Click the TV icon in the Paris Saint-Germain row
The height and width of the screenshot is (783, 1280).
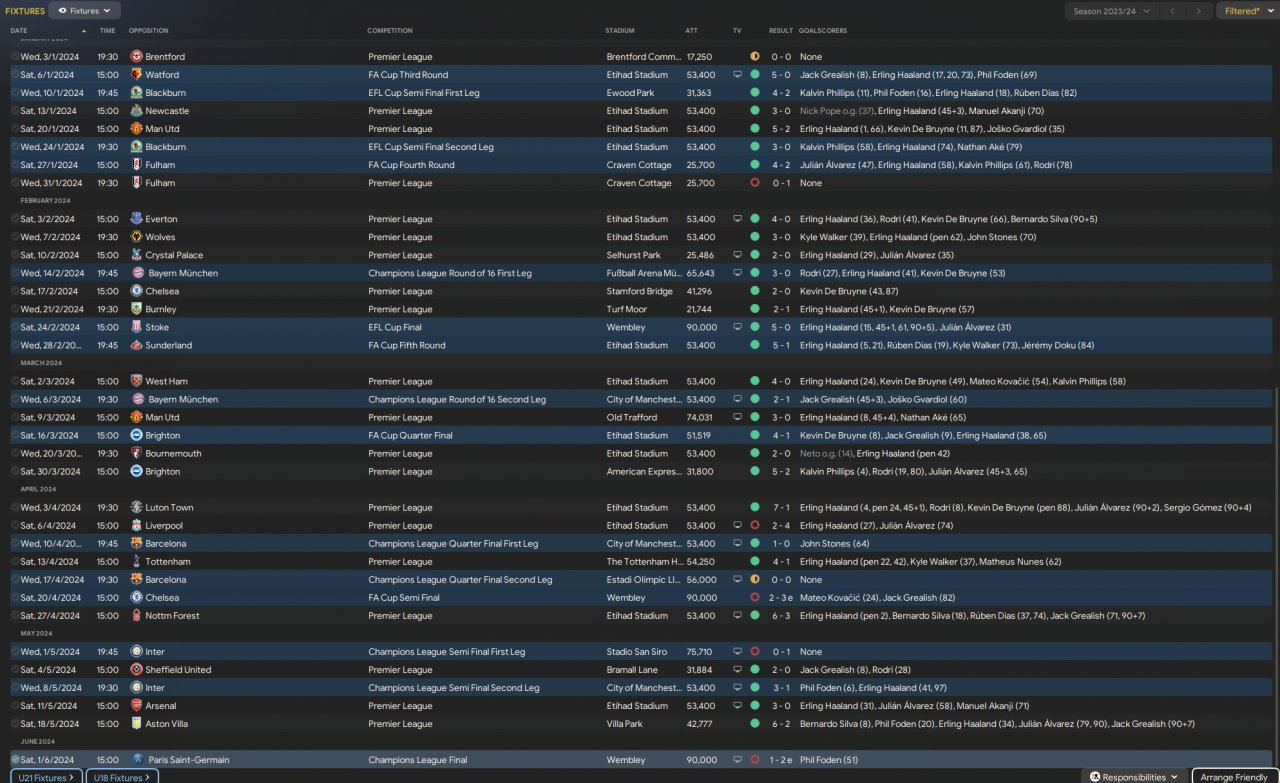pyautogui.click(x=738, y=759)
